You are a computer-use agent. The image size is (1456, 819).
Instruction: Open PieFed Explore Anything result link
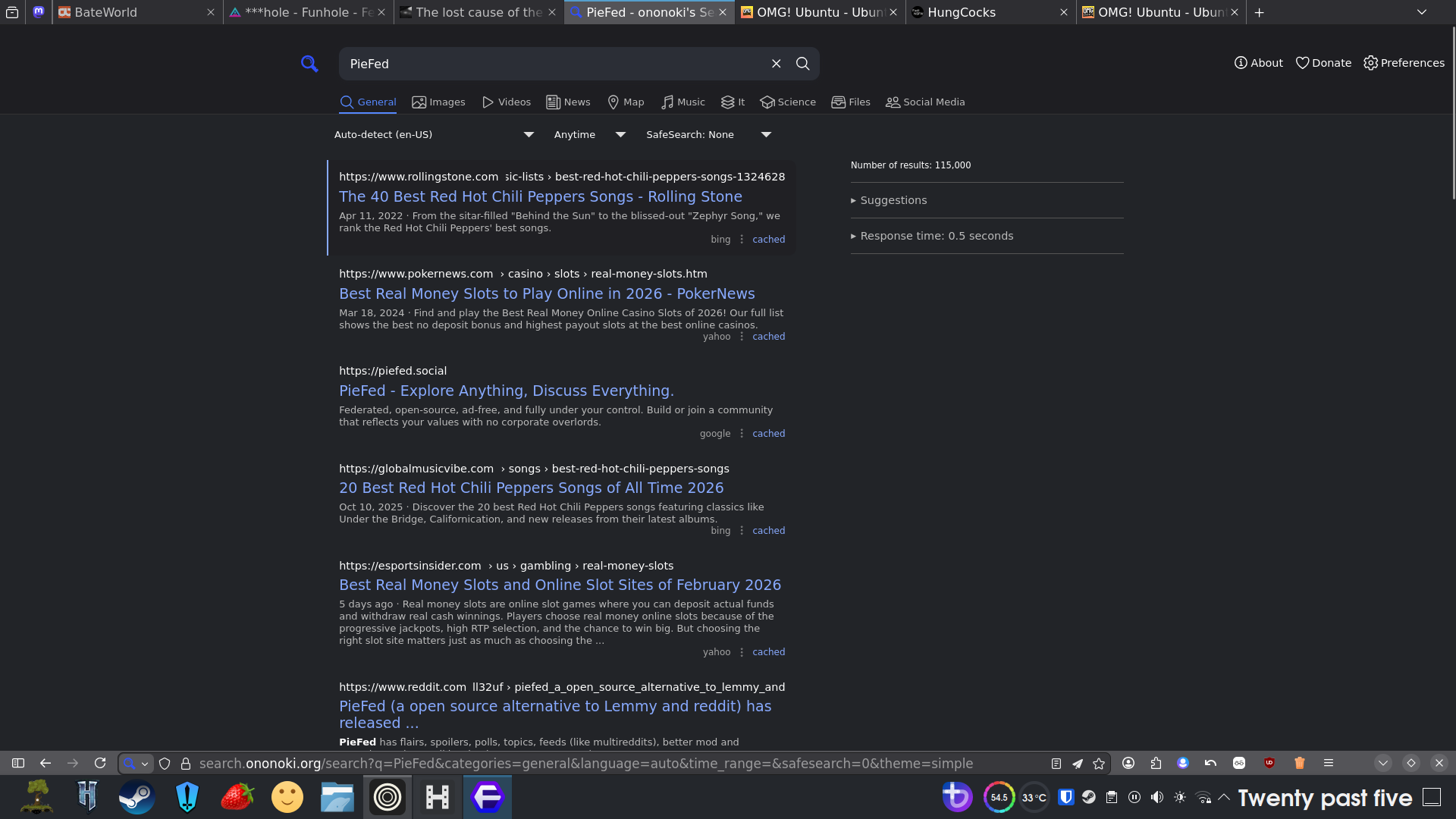tap(506, 391)
